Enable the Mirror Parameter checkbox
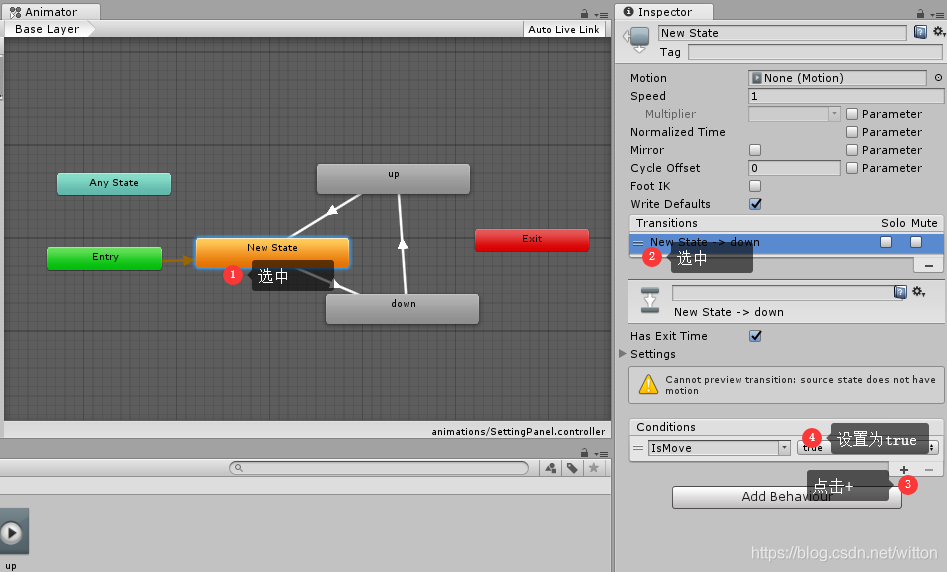 click(852, 150)
